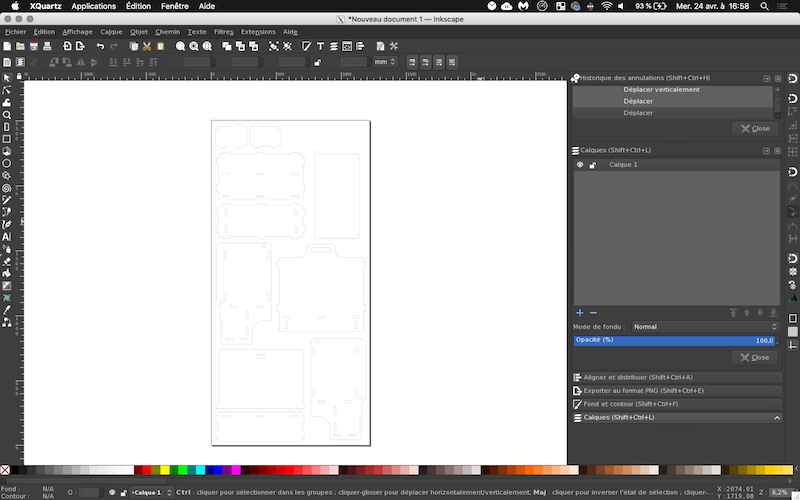Choose the Text tool
Viewport: 800px width, 500px height.
(x=7, y=236)
